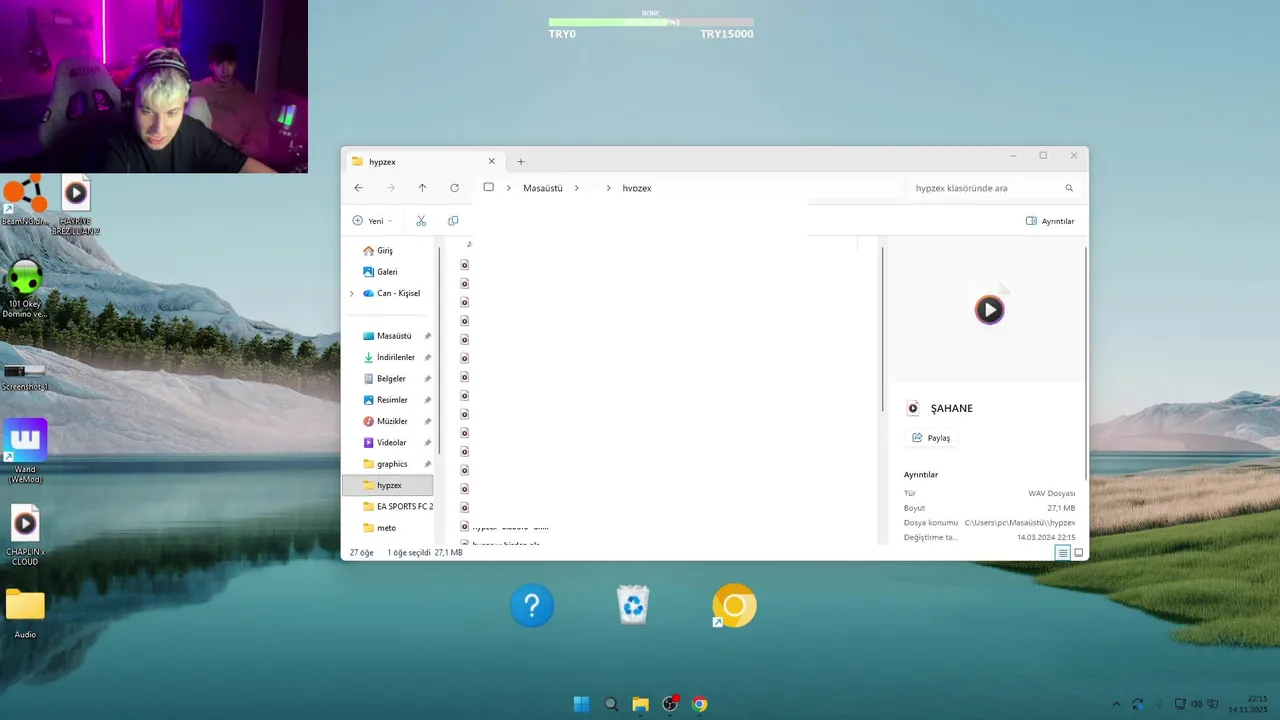Image resolution: width=1280 pixels, height=720 pixels.
Task: Open File Explorer from the taskbar
Action: pos(640,704)
